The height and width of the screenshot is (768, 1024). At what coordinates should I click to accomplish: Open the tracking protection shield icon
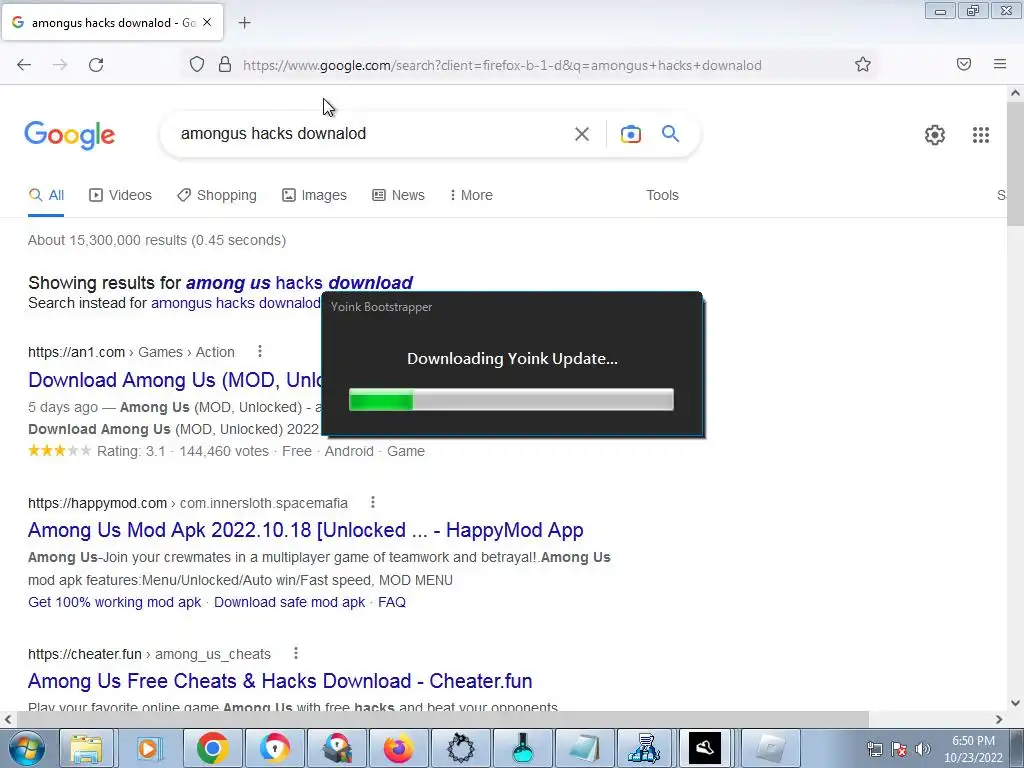coord(197,65)
